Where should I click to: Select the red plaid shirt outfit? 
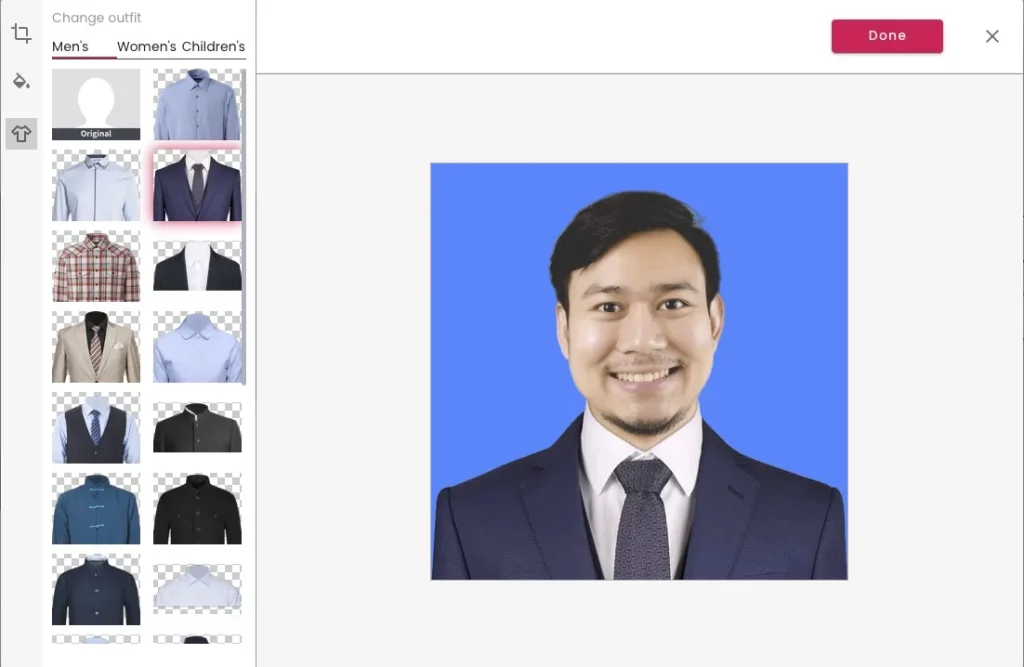96,266
